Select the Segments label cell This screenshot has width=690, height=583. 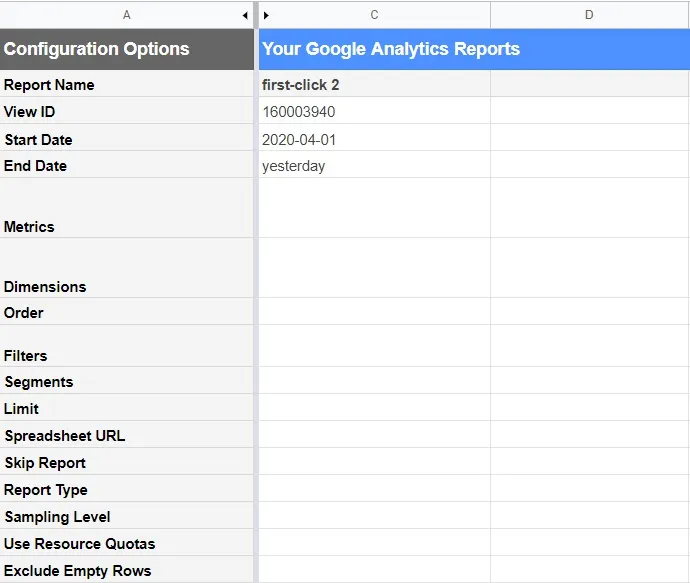pyautogui.click(x=127, y=381)
